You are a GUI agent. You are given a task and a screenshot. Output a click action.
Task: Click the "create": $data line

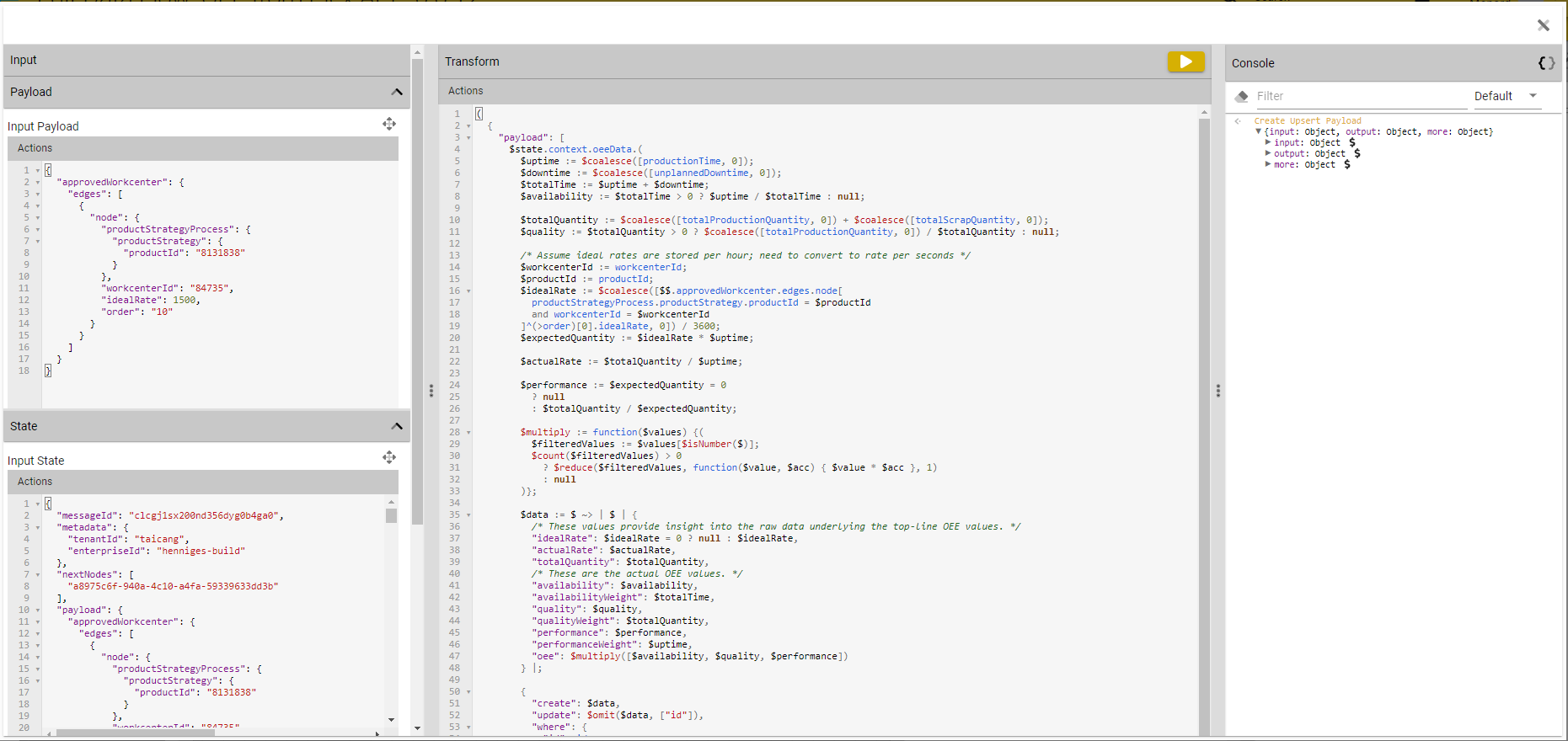575,703
